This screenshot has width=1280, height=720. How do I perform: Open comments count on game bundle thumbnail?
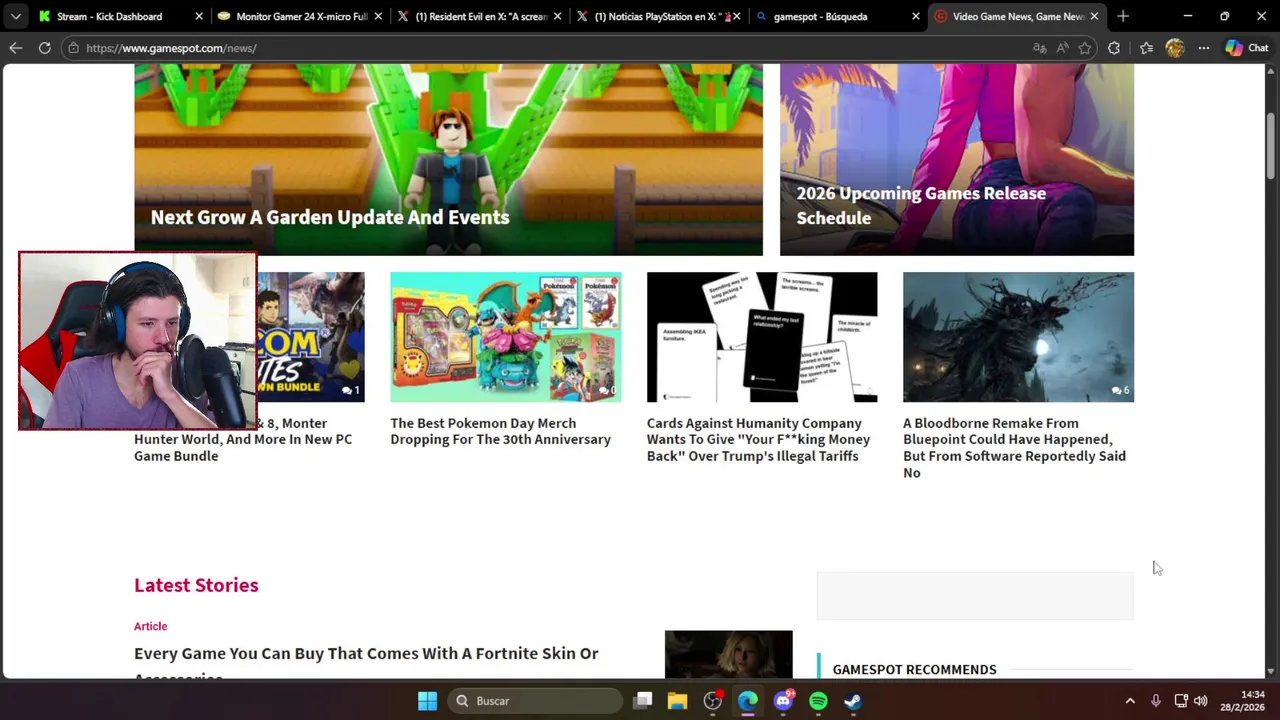(350, 390)
